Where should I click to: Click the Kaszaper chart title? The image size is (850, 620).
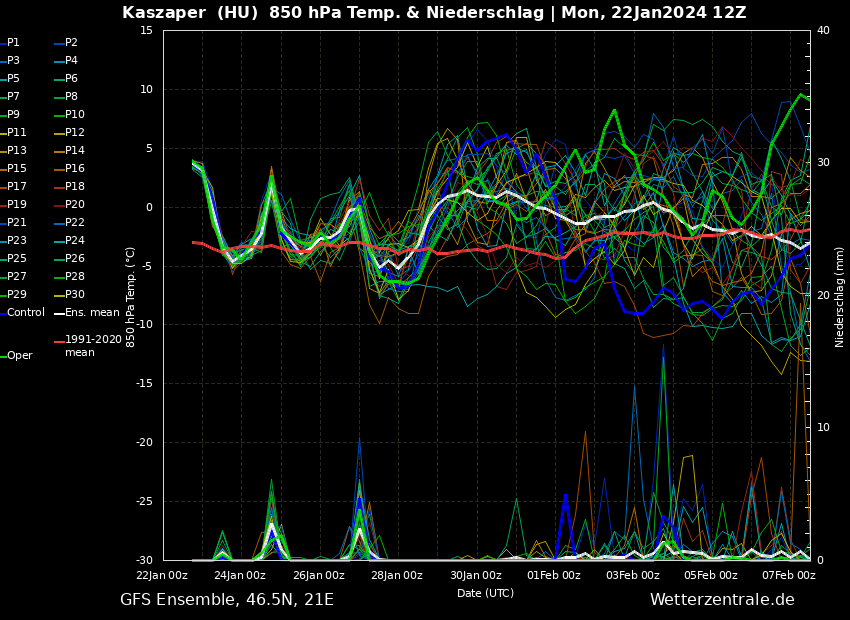tap(434, 13)
